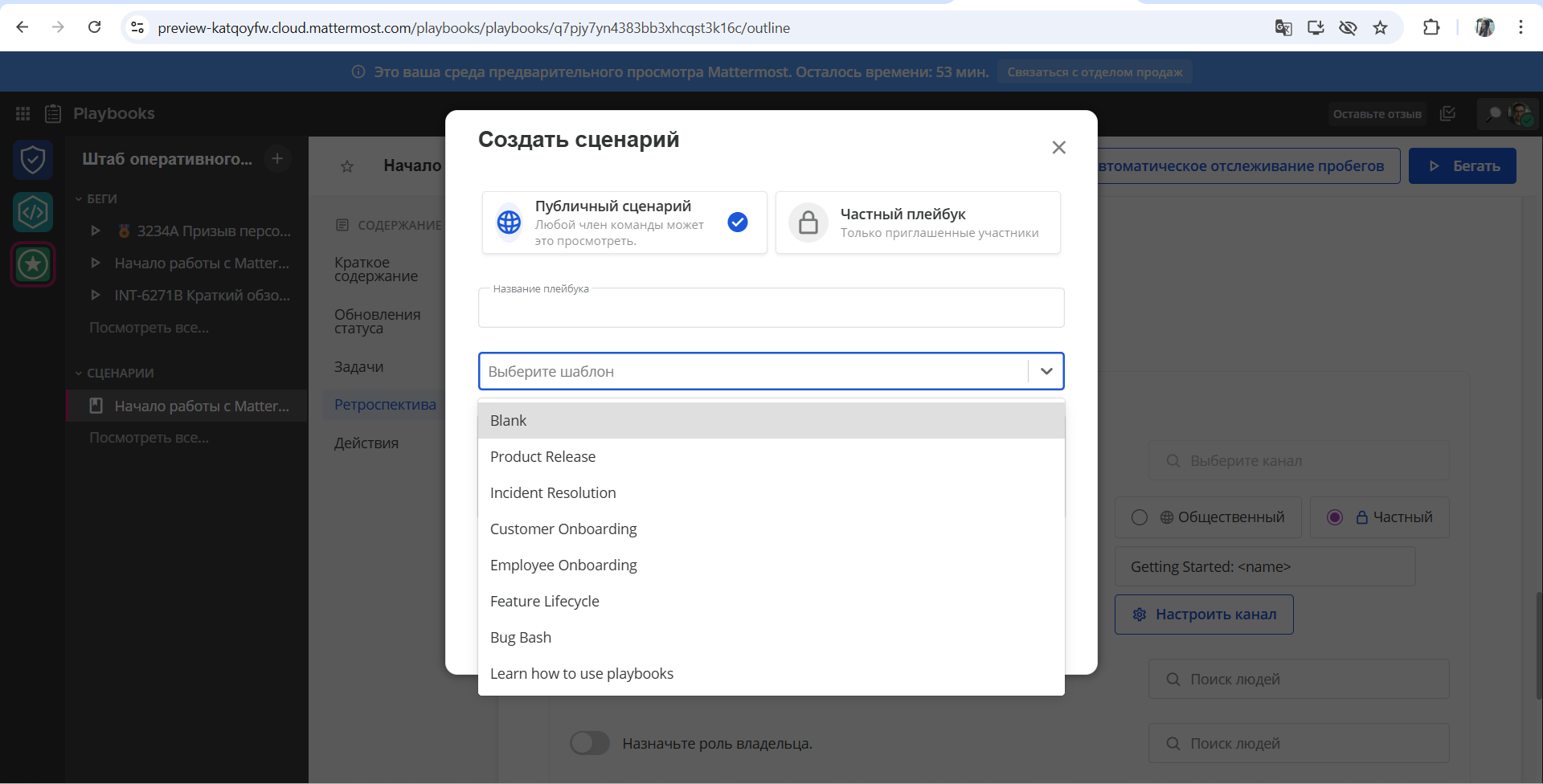Click the shield team icon in sidebar
Image resolution: width=1543 pixels, height=784 pixels.
(x=33, y=160)
